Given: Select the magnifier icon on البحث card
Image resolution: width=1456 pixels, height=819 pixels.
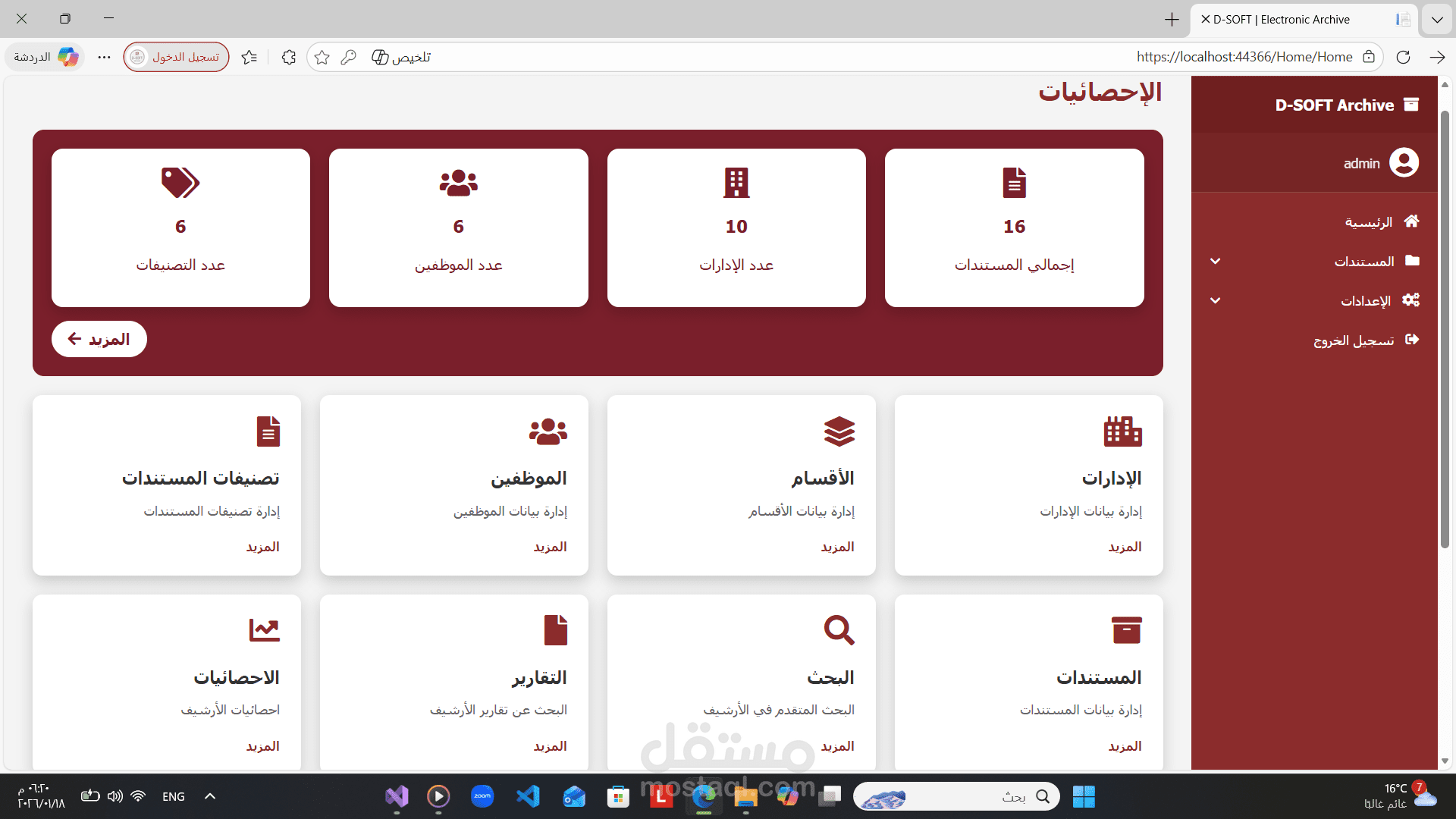Looking at the screenshot, I should [839, 629].
